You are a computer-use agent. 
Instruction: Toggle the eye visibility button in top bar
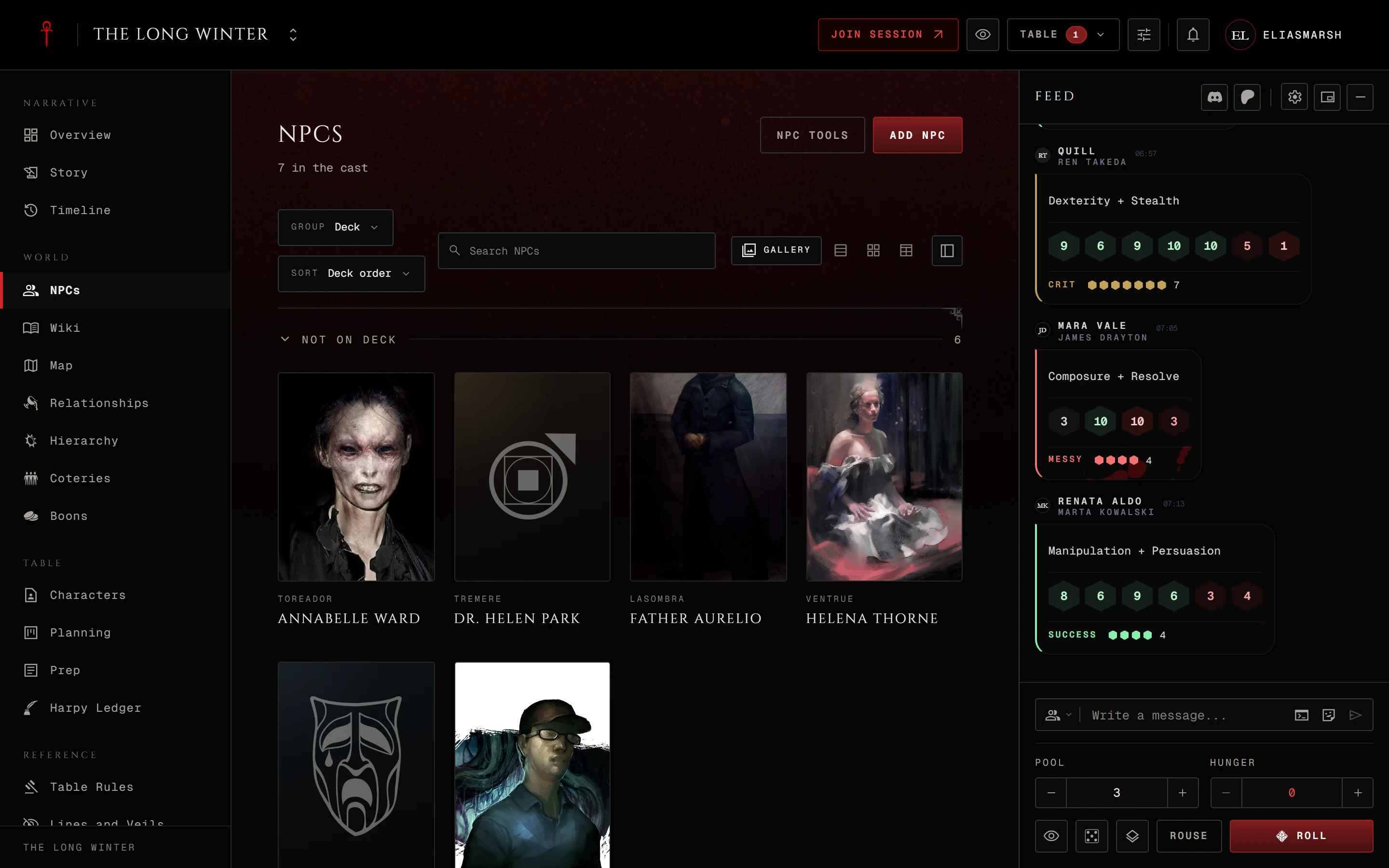[x=982, y=34]
